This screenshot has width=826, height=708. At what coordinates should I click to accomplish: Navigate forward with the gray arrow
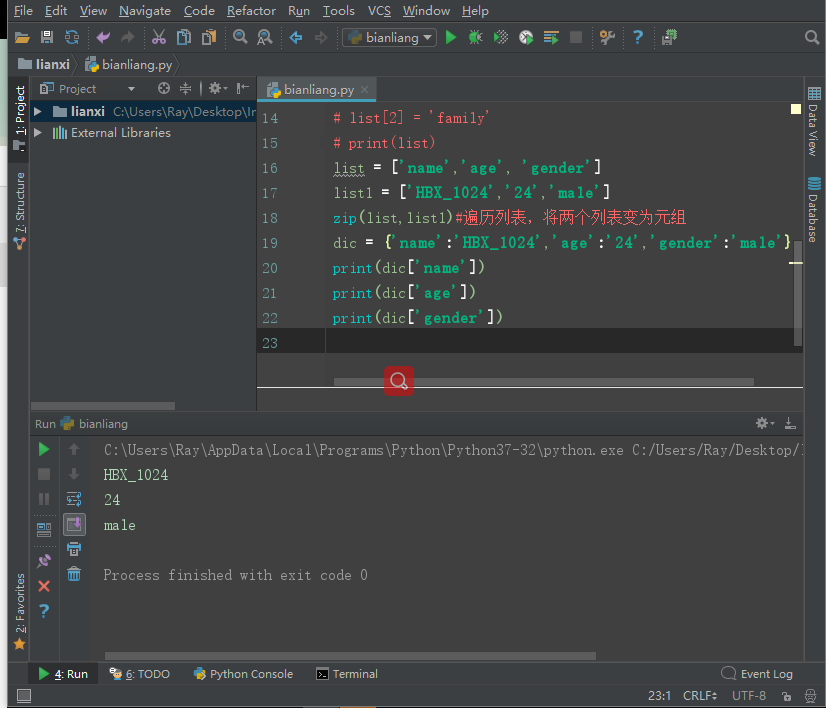click(321, 37)
